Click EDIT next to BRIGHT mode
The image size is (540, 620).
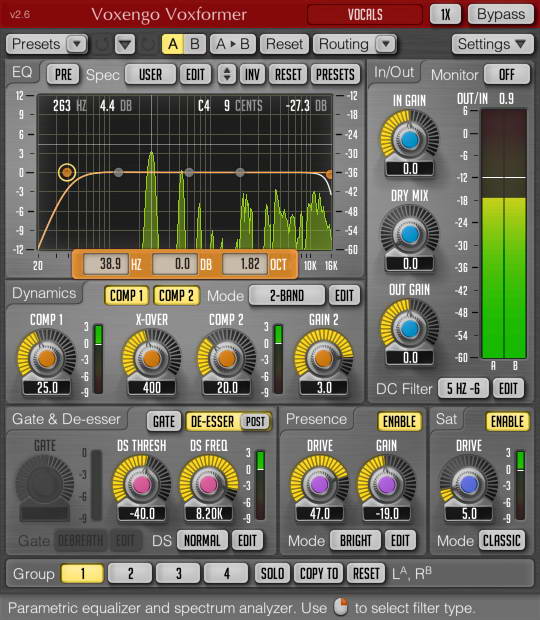click(400, 540)
